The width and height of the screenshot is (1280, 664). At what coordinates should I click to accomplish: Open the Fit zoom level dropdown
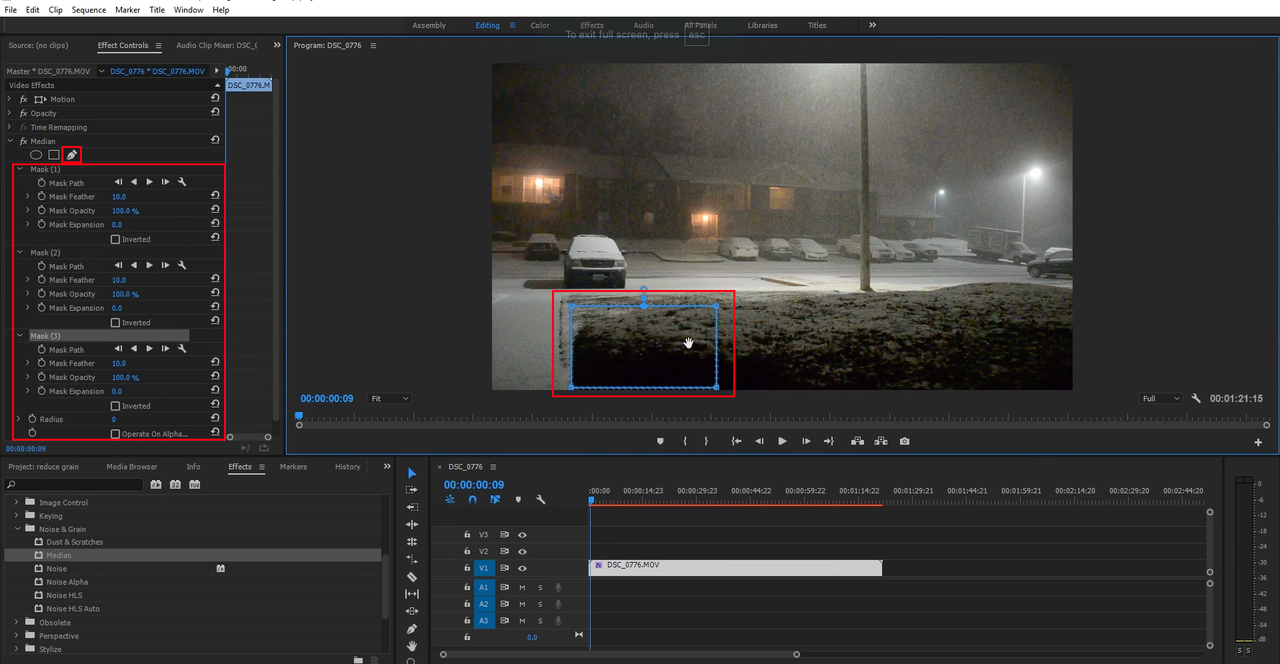(389, 398)
